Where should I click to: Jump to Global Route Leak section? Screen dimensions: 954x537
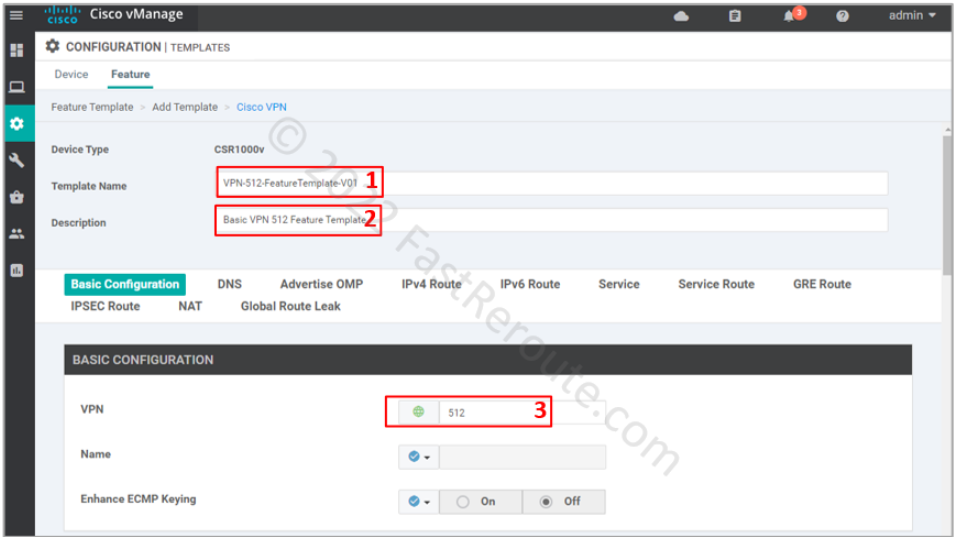290,306
